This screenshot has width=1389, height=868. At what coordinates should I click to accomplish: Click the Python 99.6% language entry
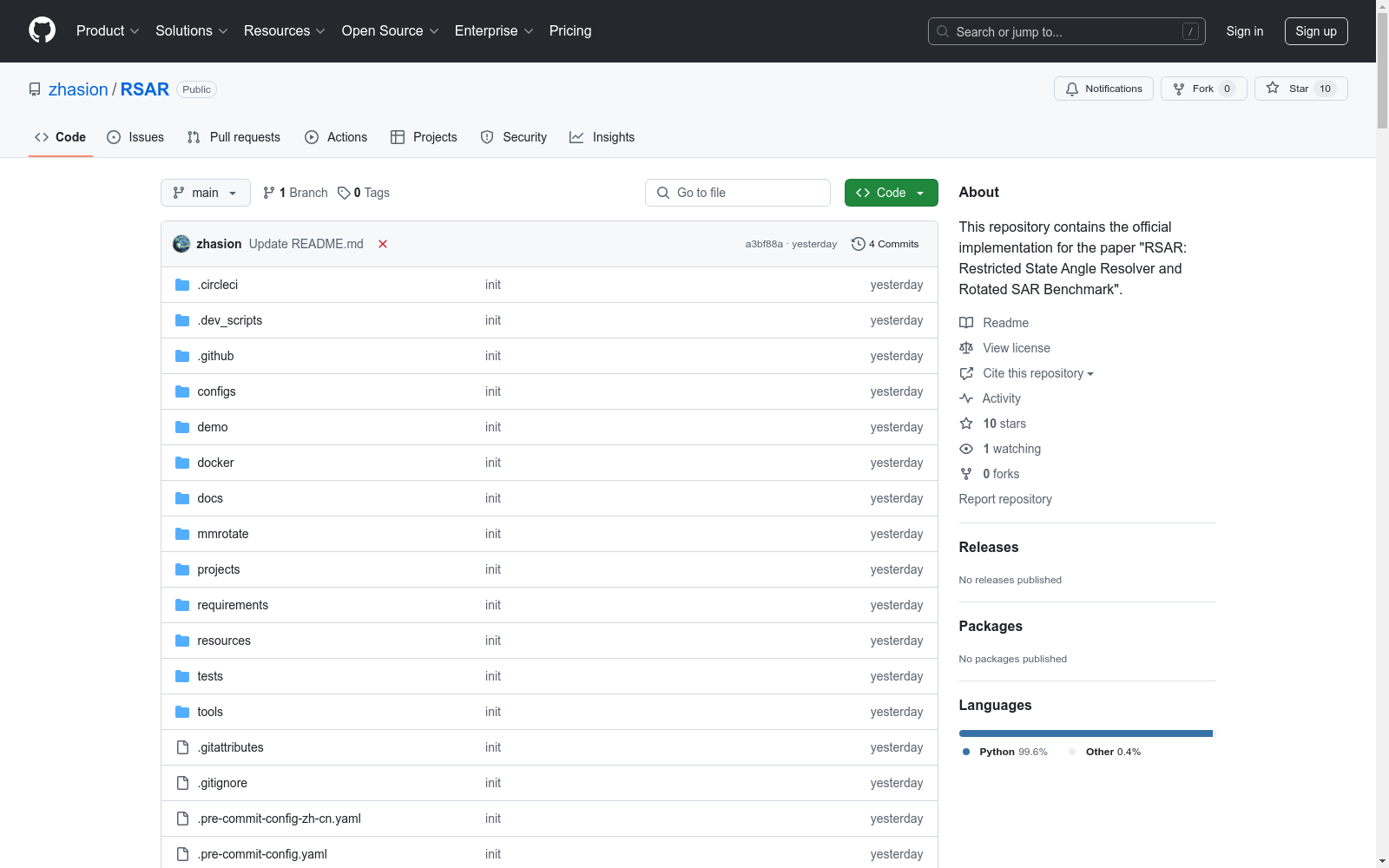pyautogui.click(x=1005, y=752)
